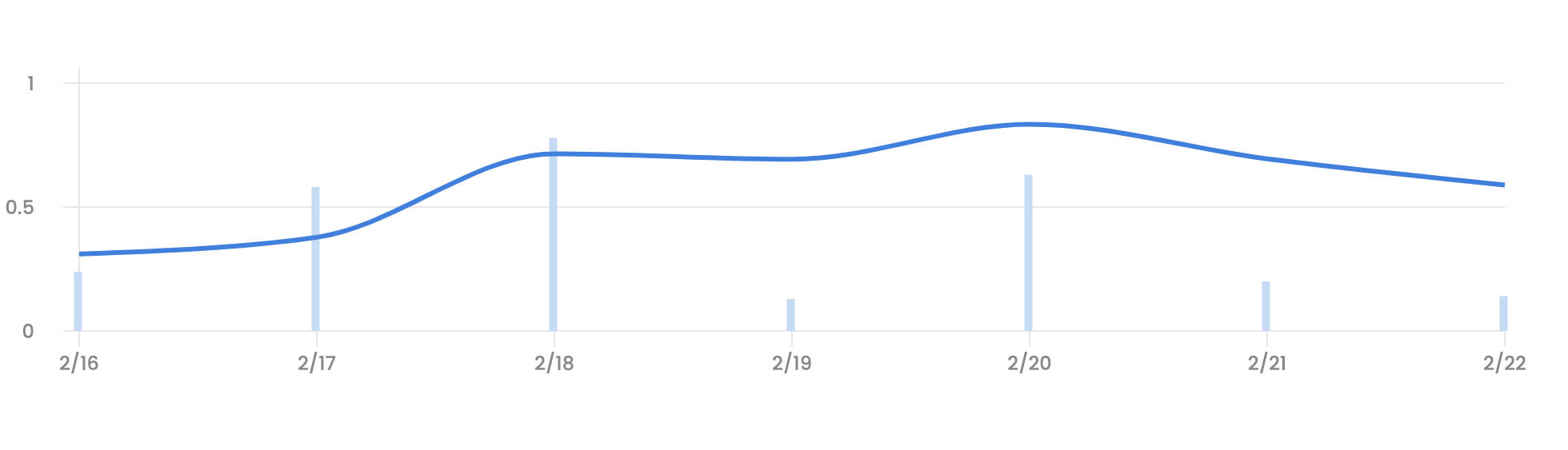Select the 2/19 axis label

(791, 364)
